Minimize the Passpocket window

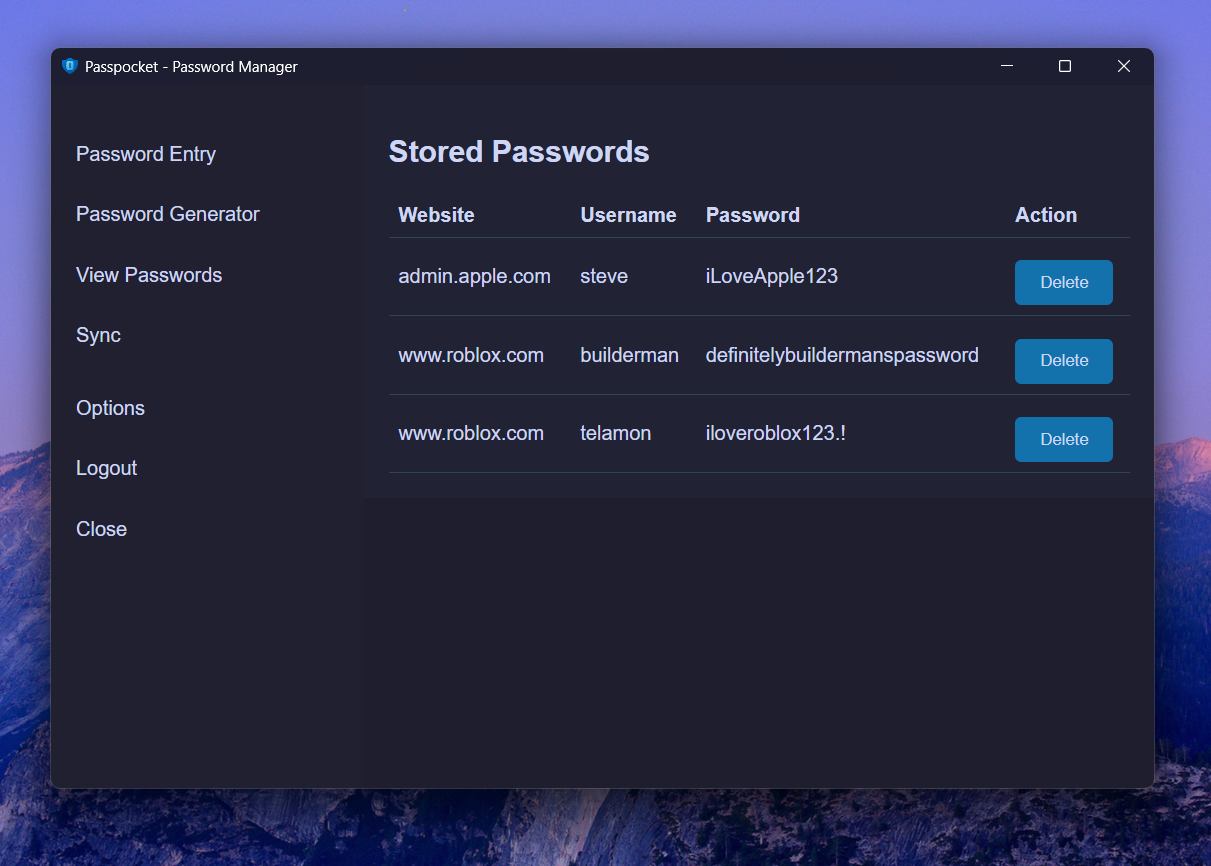point(1007,66)
